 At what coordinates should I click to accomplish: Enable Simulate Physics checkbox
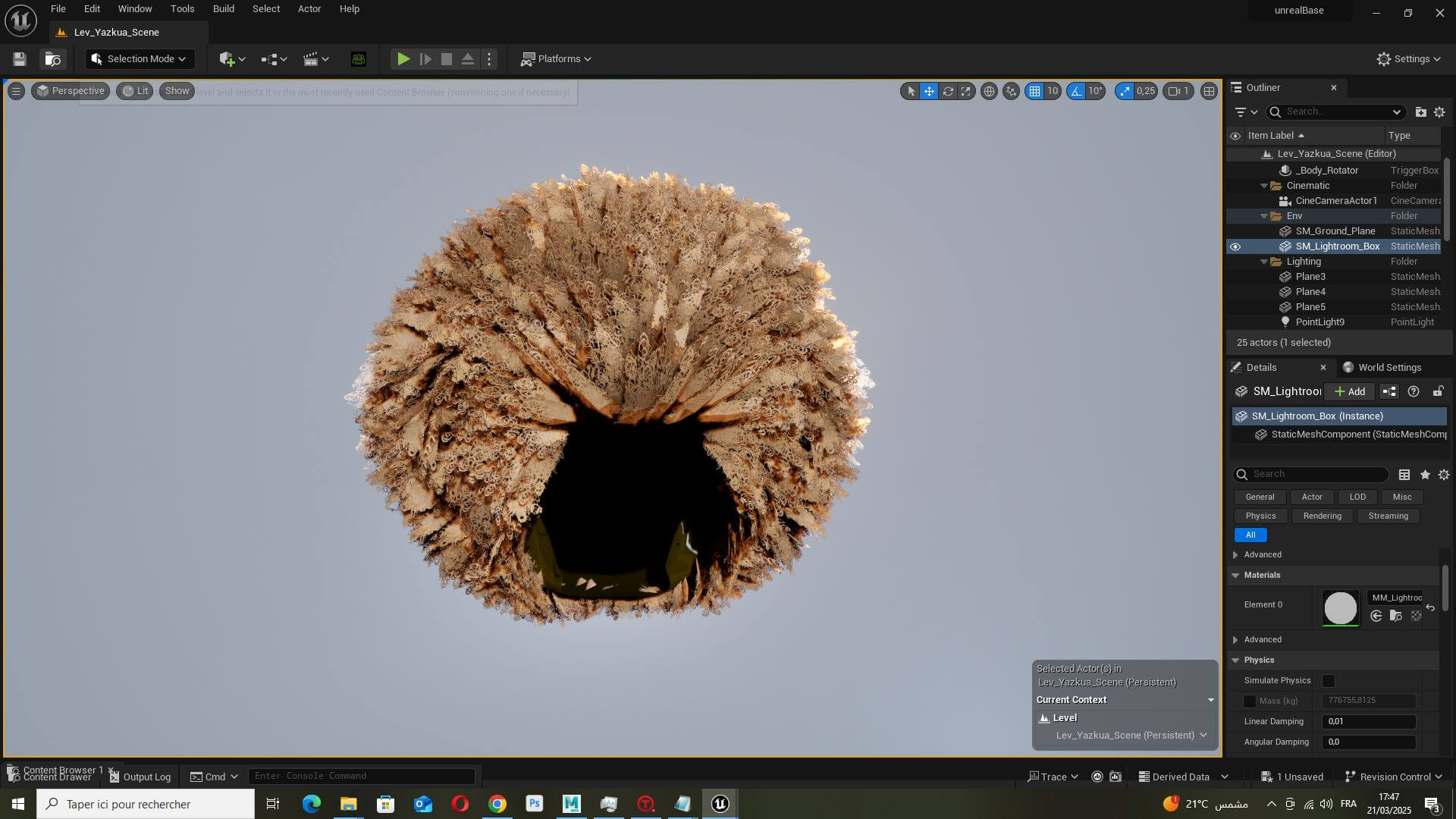pos(1329,681)
